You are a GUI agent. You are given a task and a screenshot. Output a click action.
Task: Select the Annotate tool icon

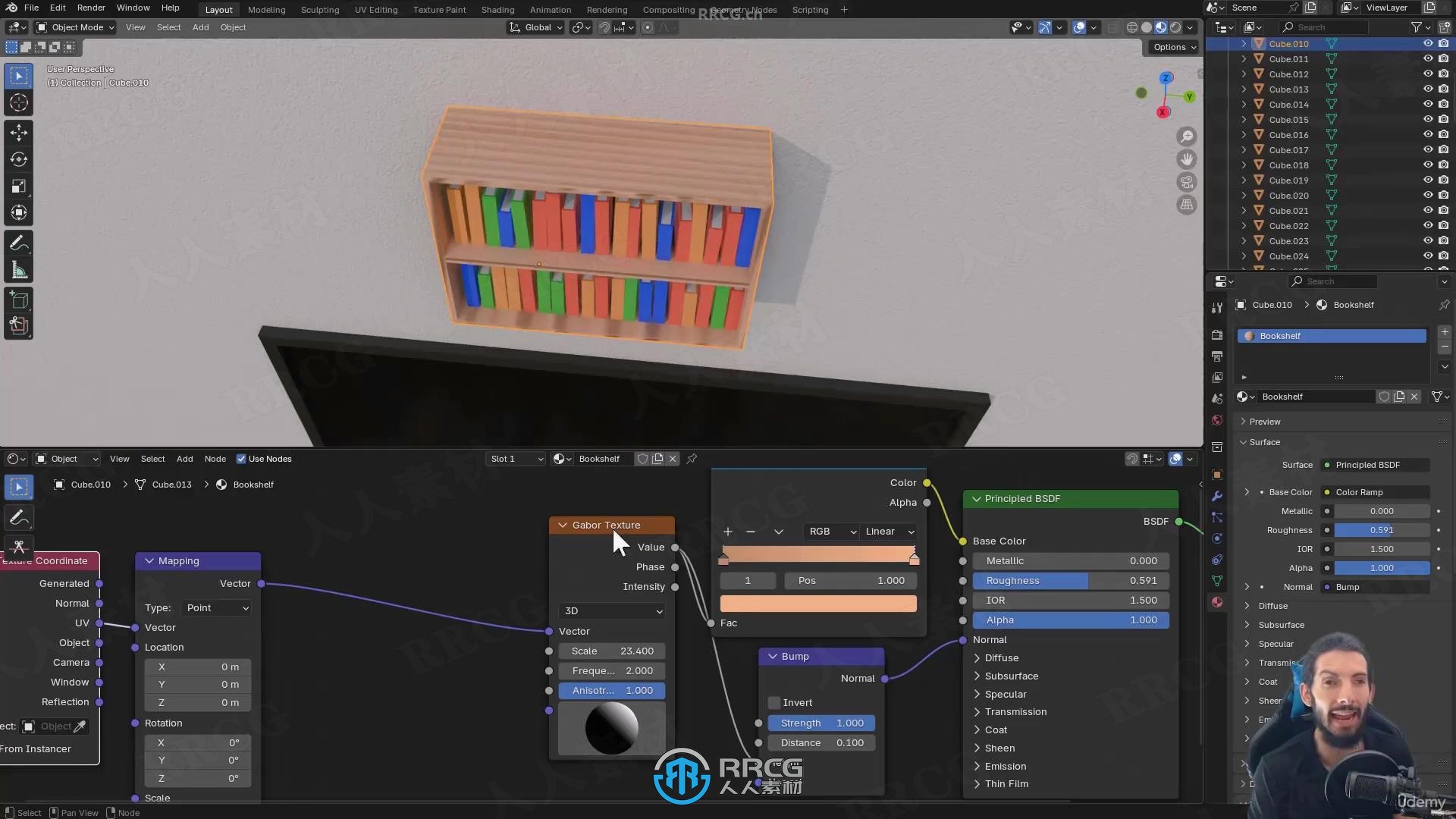[18, 242]
